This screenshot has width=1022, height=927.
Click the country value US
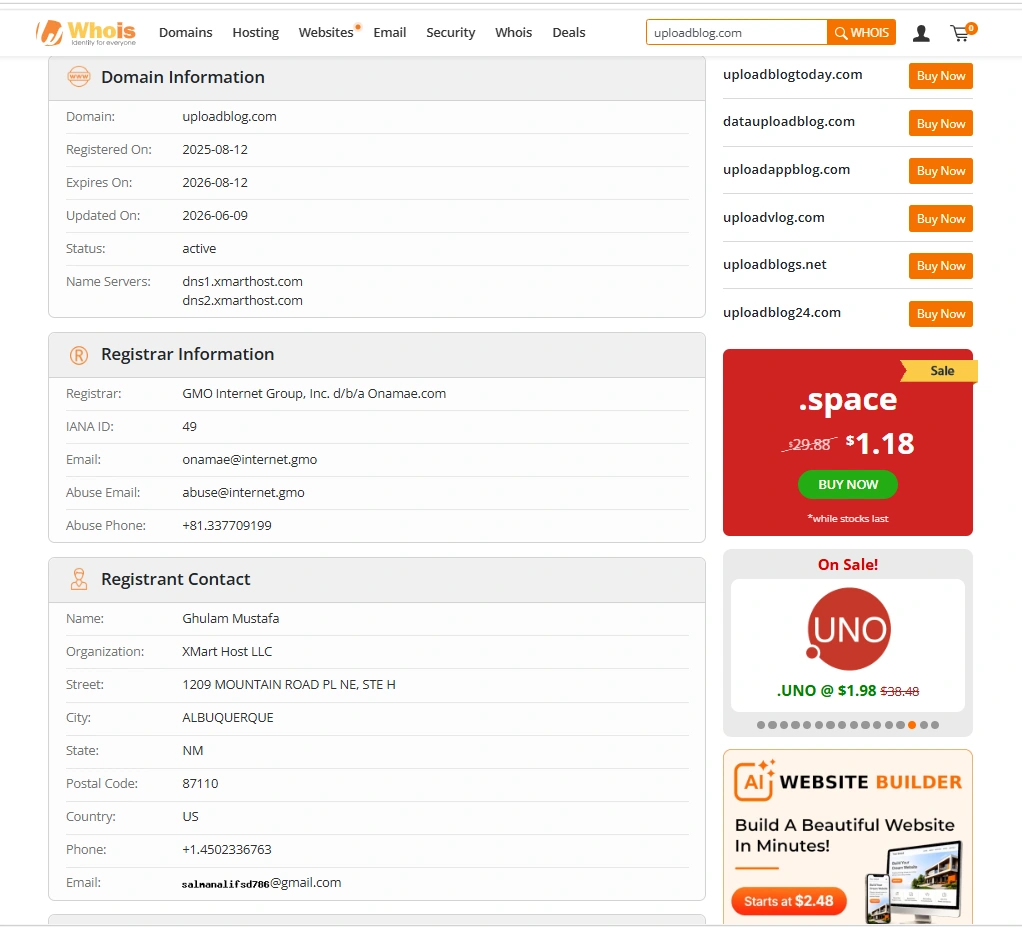[190, 817]
